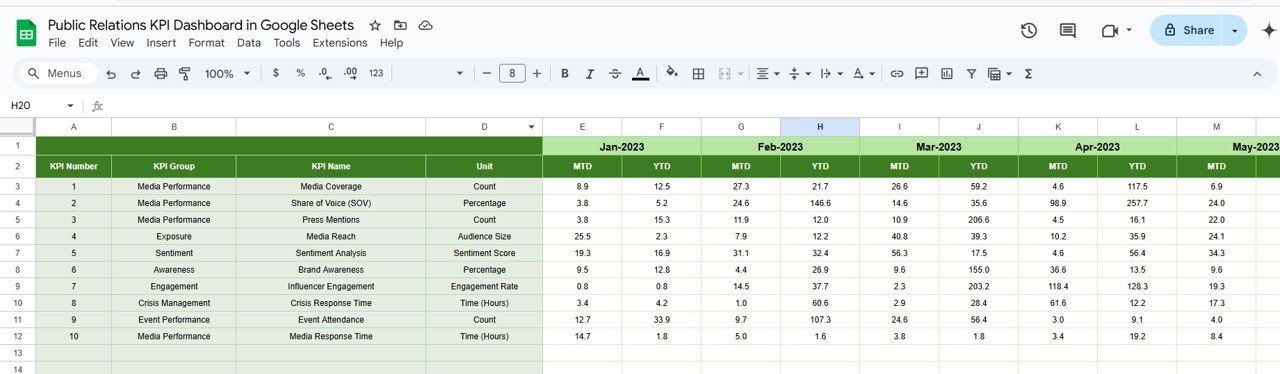Click the document title text

pos(201,25)
